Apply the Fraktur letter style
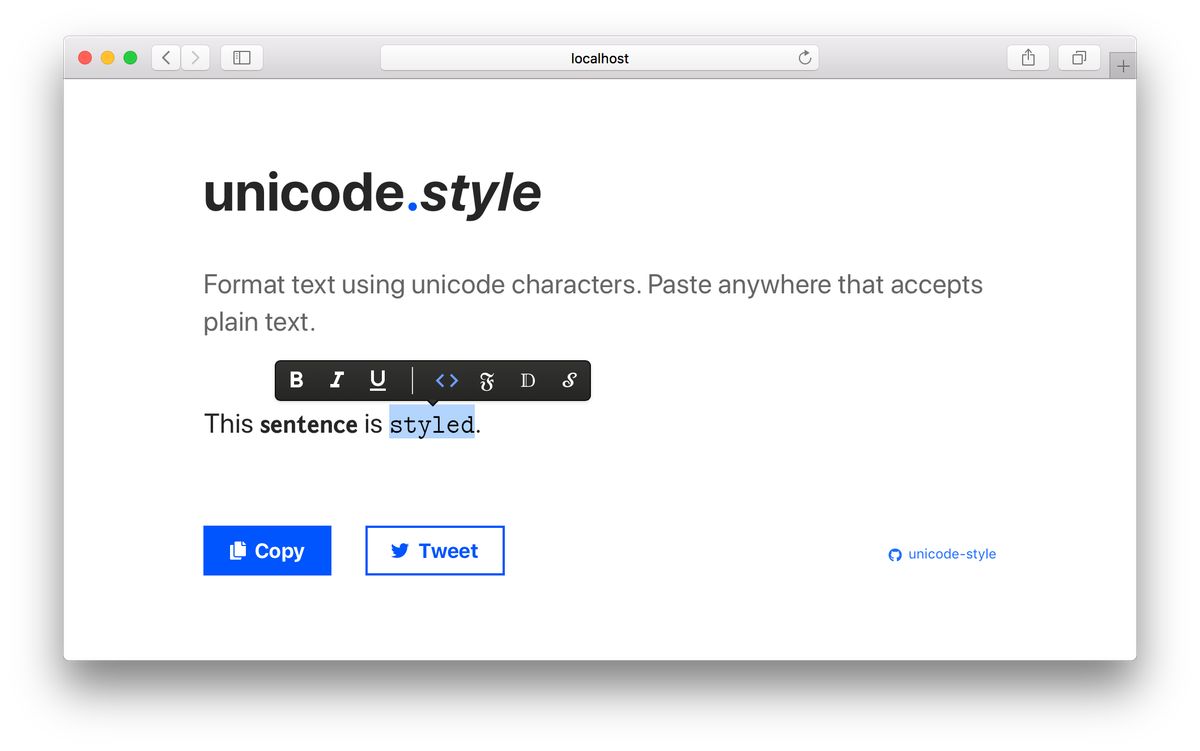Screen dimensions: 1200x751 coord(486,380)
